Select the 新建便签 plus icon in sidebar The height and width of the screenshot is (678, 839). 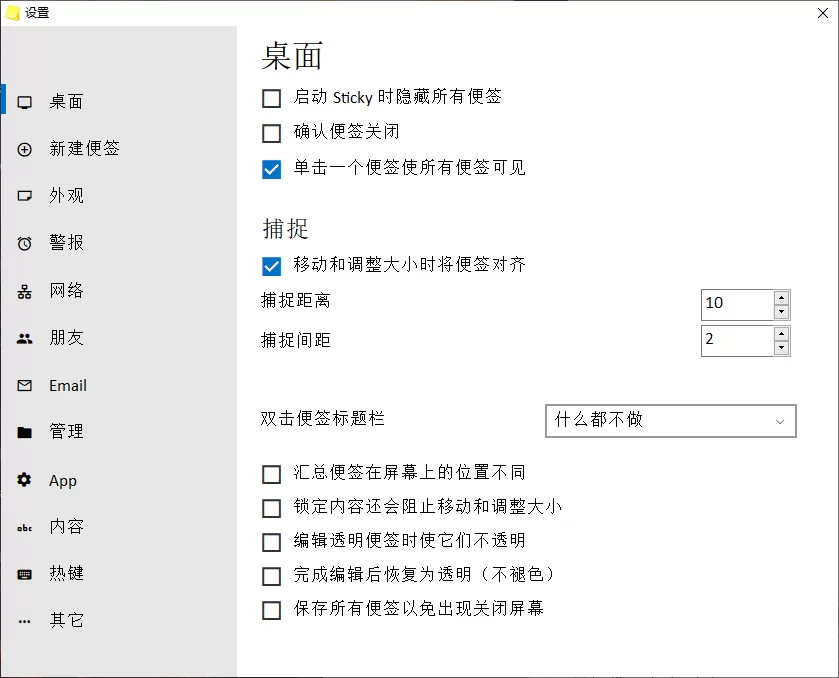24,148
